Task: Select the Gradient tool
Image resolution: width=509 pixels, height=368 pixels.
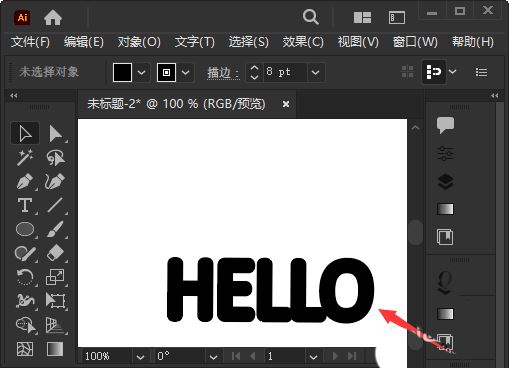Action: click(x=55, y=349)
